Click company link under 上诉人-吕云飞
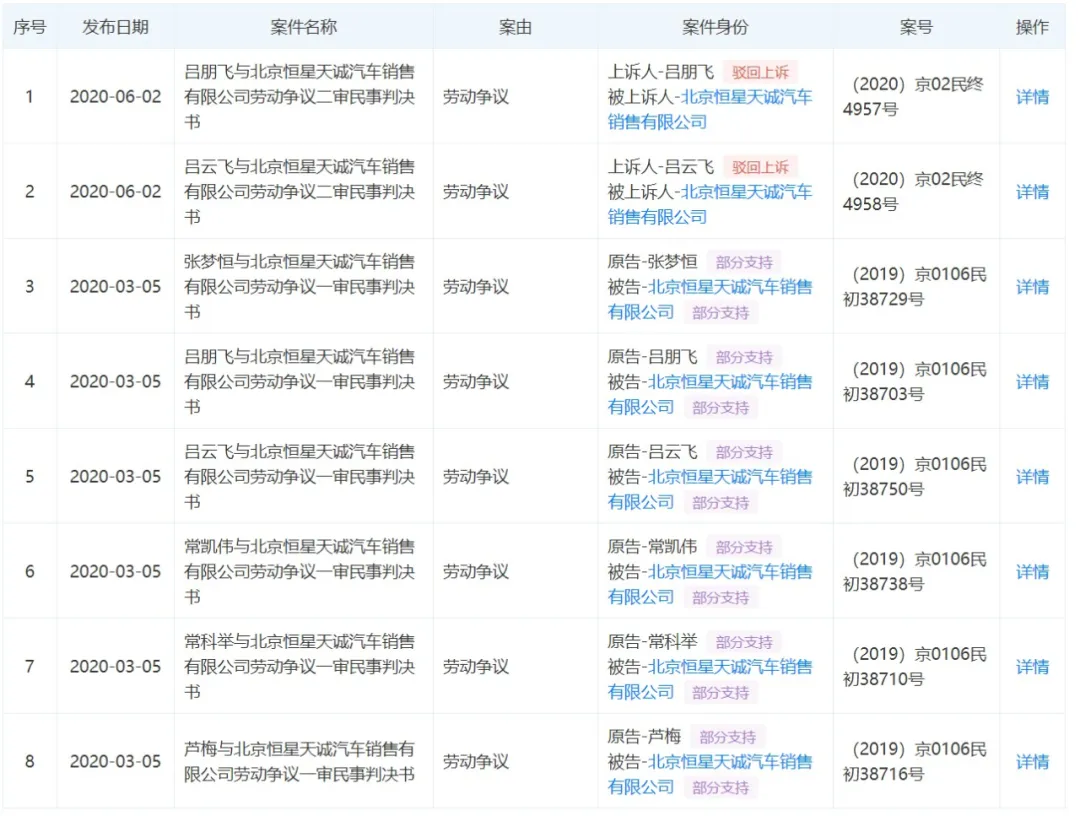Screen dimensions: 1080x816 click(x=709, y=205)
